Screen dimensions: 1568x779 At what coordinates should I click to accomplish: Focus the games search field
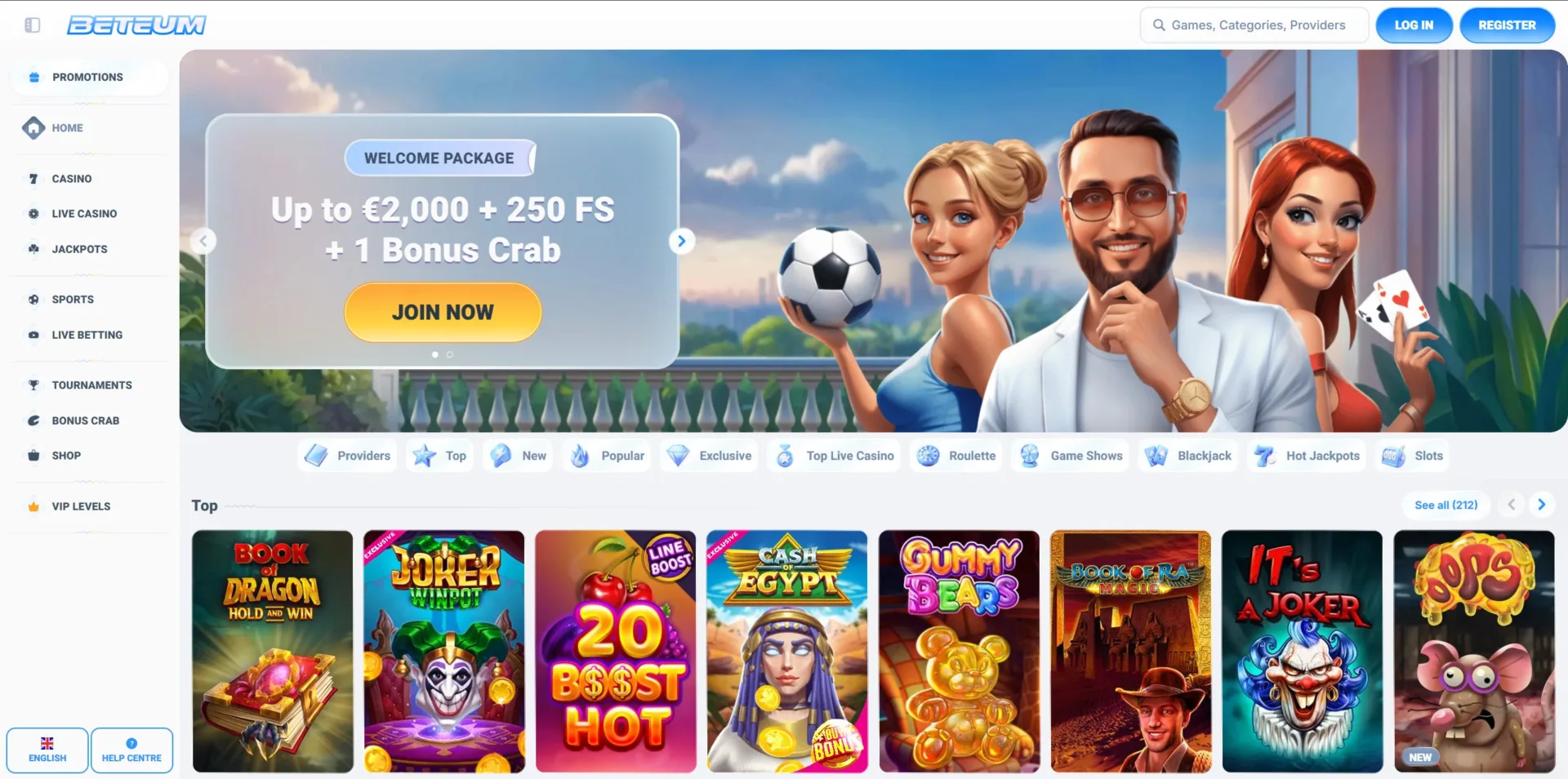click(1254, 25)
